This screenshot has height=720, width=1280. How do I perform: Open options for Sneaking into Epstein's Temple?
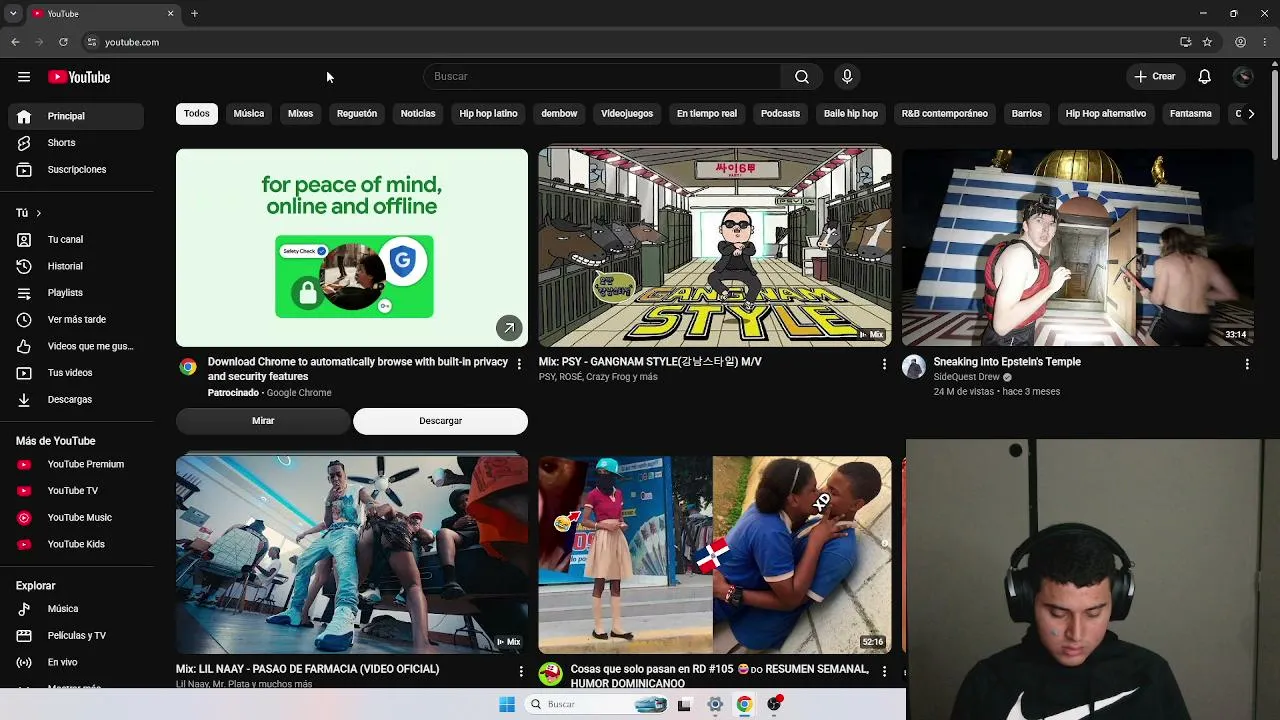coord(1247,364)
